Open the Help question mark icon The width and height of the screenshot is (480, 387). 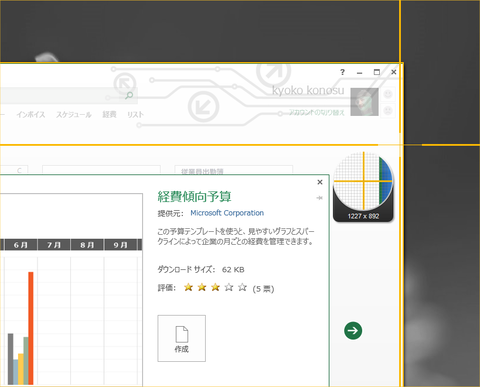[x=342, y=72]
